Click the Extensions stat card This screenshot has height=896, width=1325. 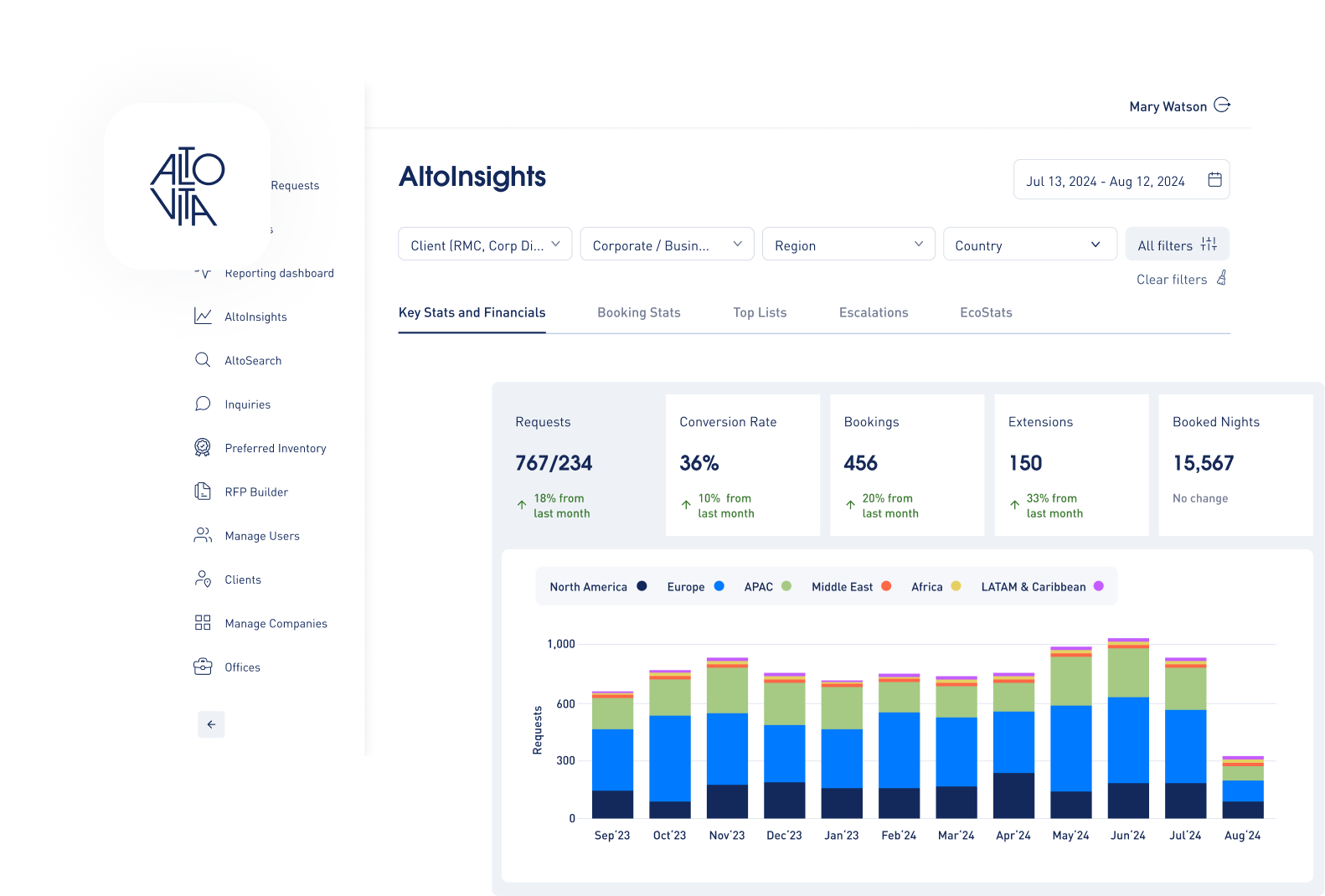click(1071, 465)
